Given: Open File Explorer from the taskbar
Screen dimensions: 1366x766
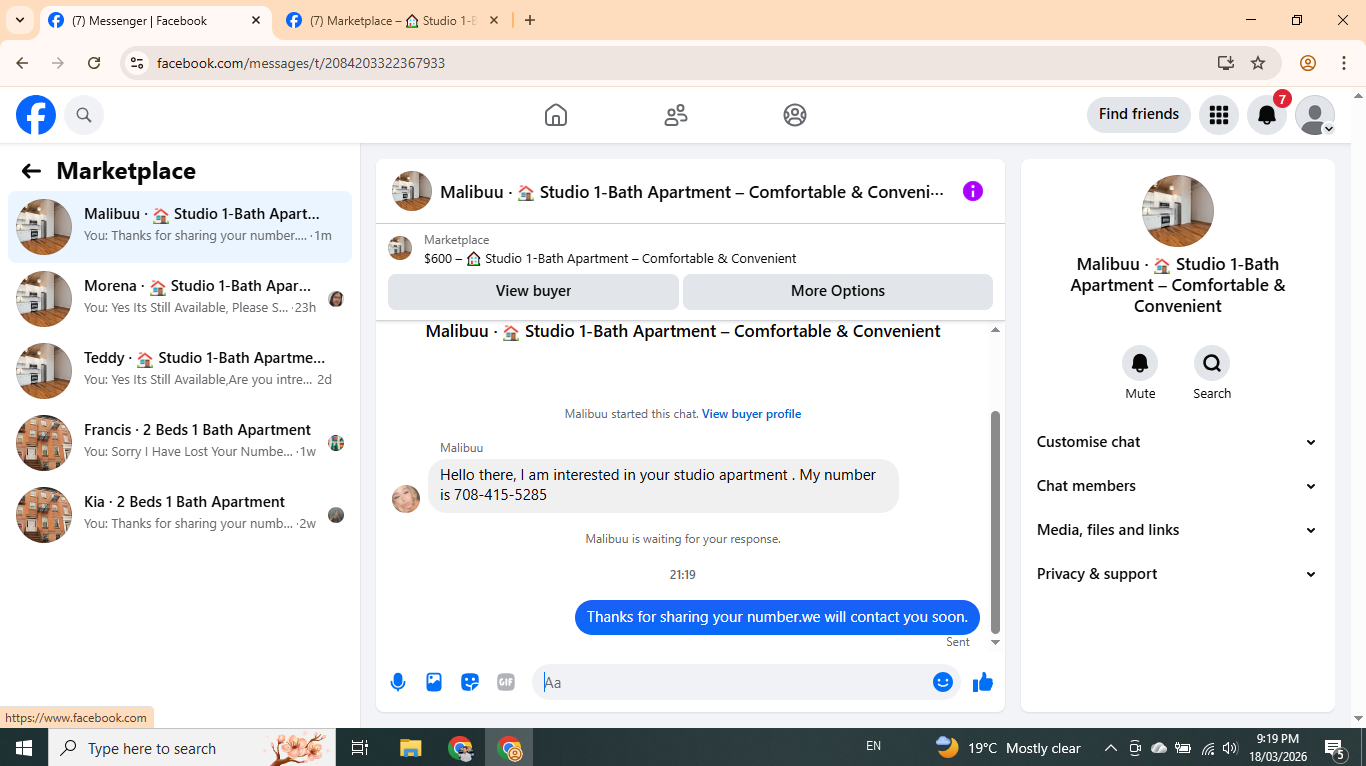Looking at the screenshot, I should [x=410, y=748].
